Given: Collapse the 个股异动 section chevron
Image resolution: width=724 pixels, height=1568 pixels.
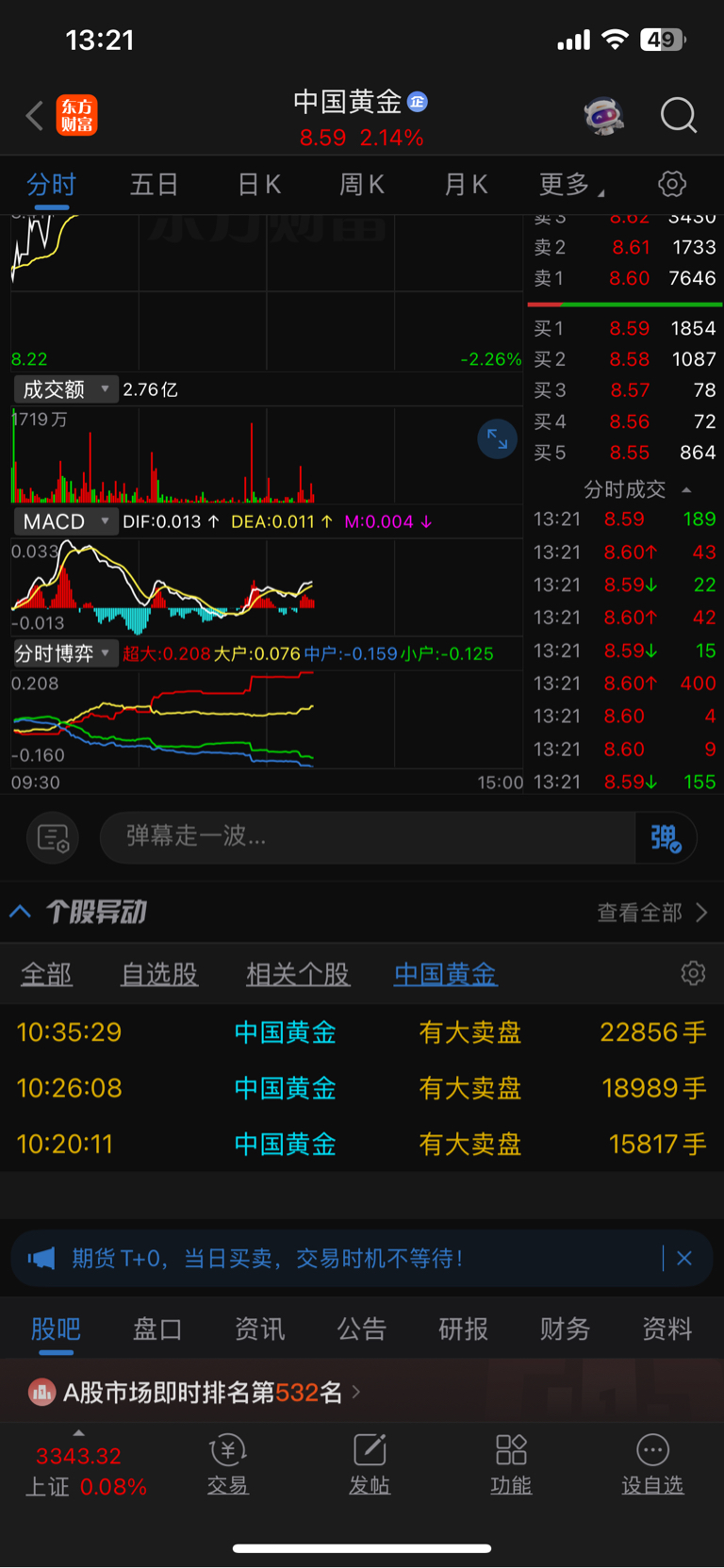Looking at the screenshot, I should (20, 912).
